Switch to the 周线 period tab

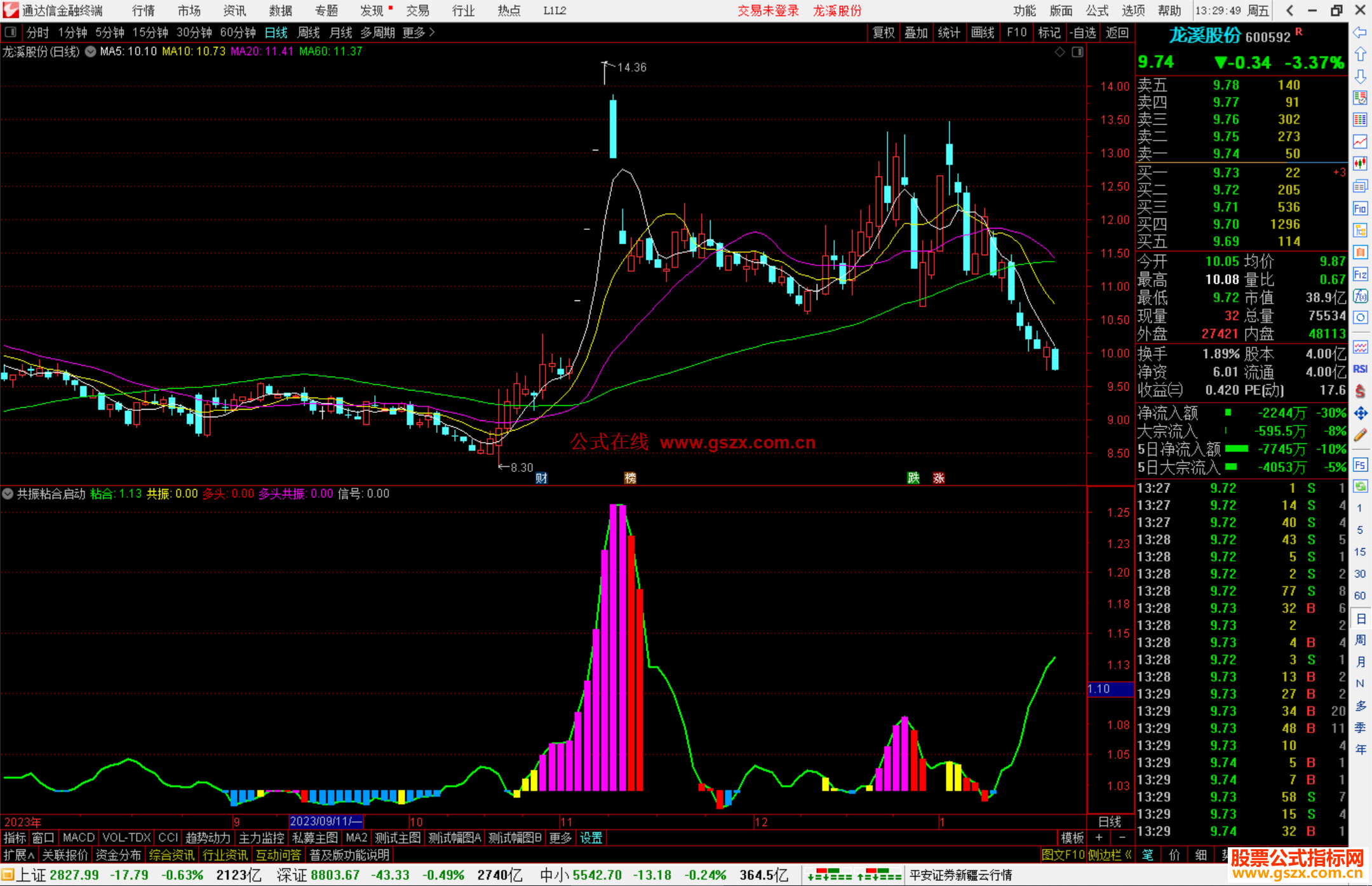point(309,32)
